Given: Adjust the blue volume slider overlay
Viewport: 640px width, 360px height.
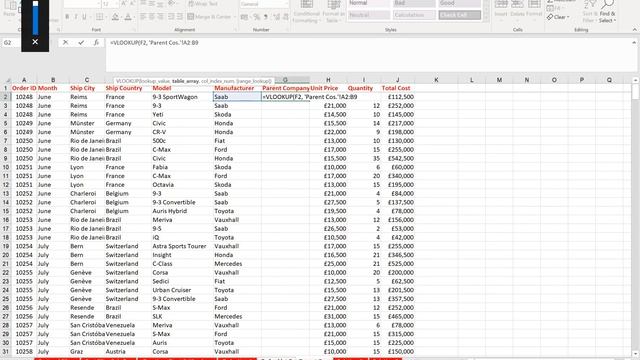Looking at the screenshot, I should (x=35, y=18).
